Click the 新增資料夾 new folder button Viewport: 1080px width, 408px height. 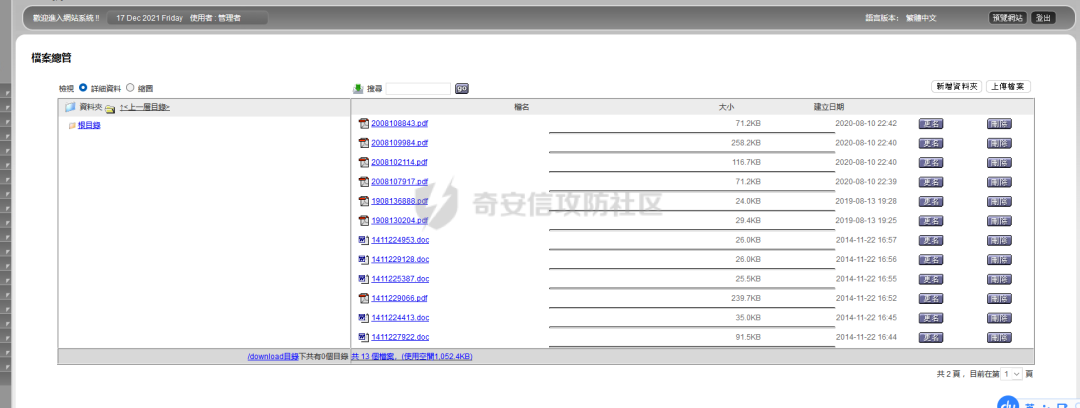pyautogui.click(x=956, y=87)
